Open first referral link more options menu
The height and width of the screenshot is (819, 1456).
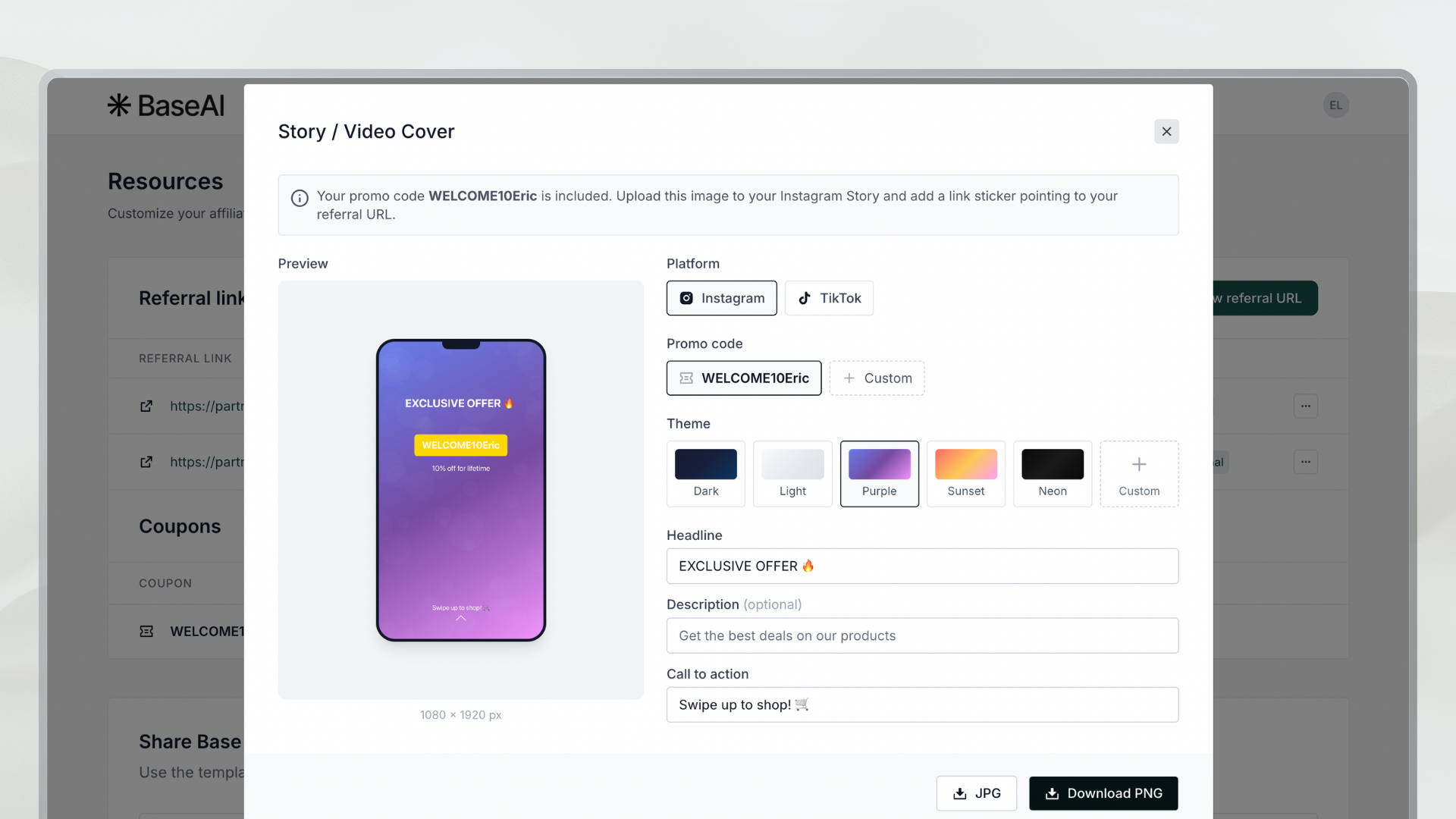pos(1305,406)
